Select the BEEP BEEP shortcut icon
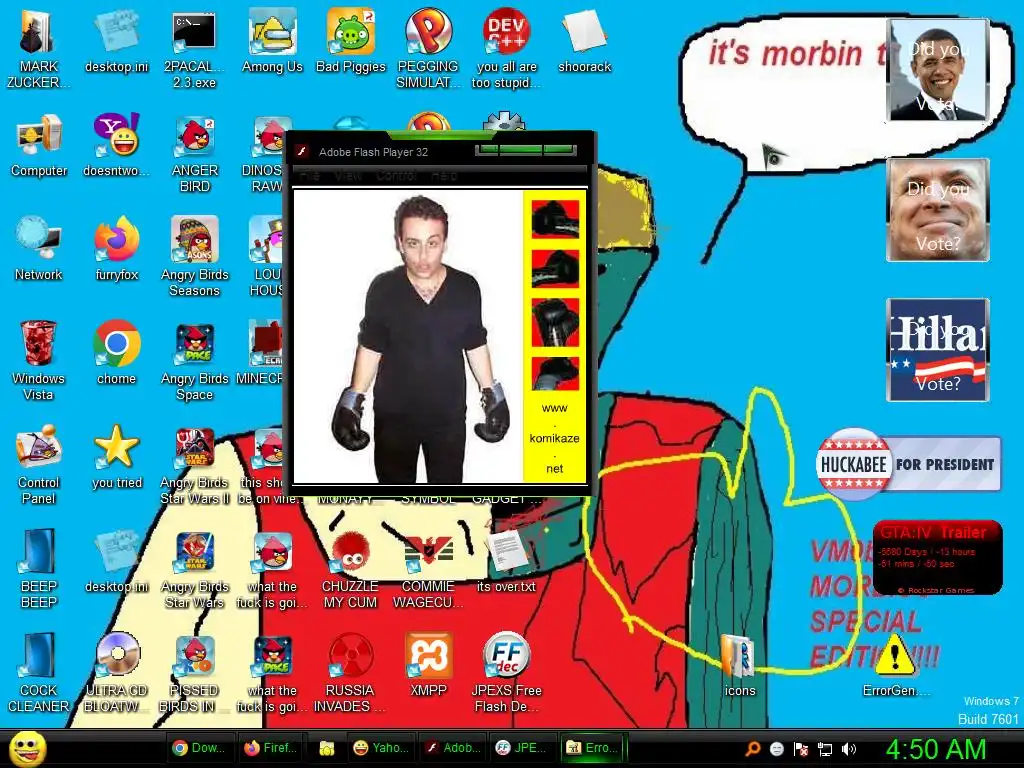This screenshot has width=1024, height=768. [38, 568]
